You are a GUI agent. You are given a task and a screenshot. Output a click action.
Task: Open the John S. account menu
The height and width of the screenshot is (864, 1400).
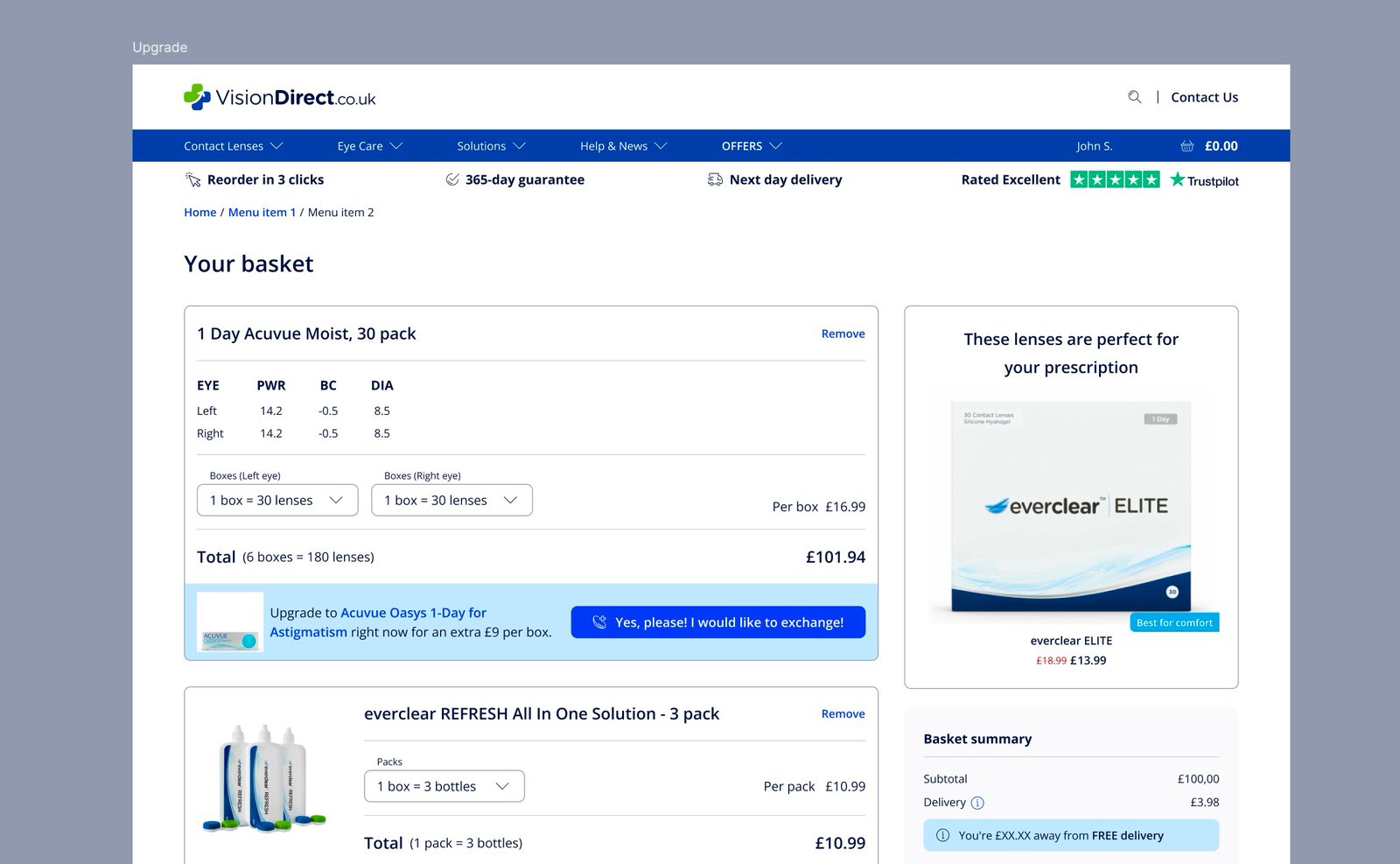1095,146
